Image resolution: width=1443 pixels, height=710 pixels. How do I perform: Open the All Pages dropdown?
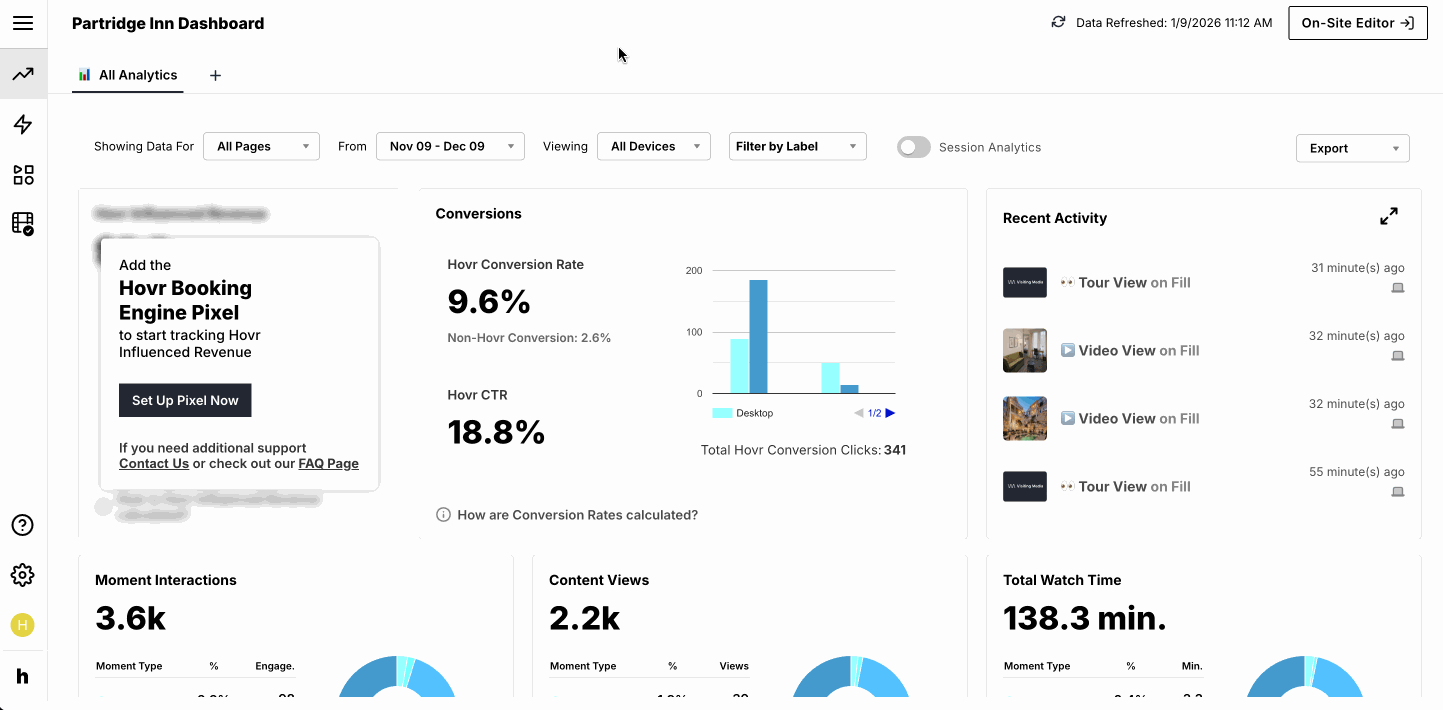pyautogui.click(x=261, y=146)
